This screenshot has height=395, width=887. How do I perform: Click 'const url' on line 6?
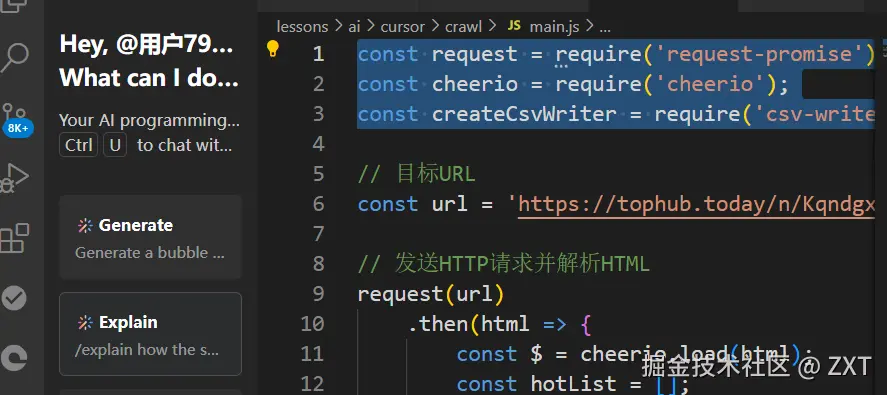[x=413, y=204]
